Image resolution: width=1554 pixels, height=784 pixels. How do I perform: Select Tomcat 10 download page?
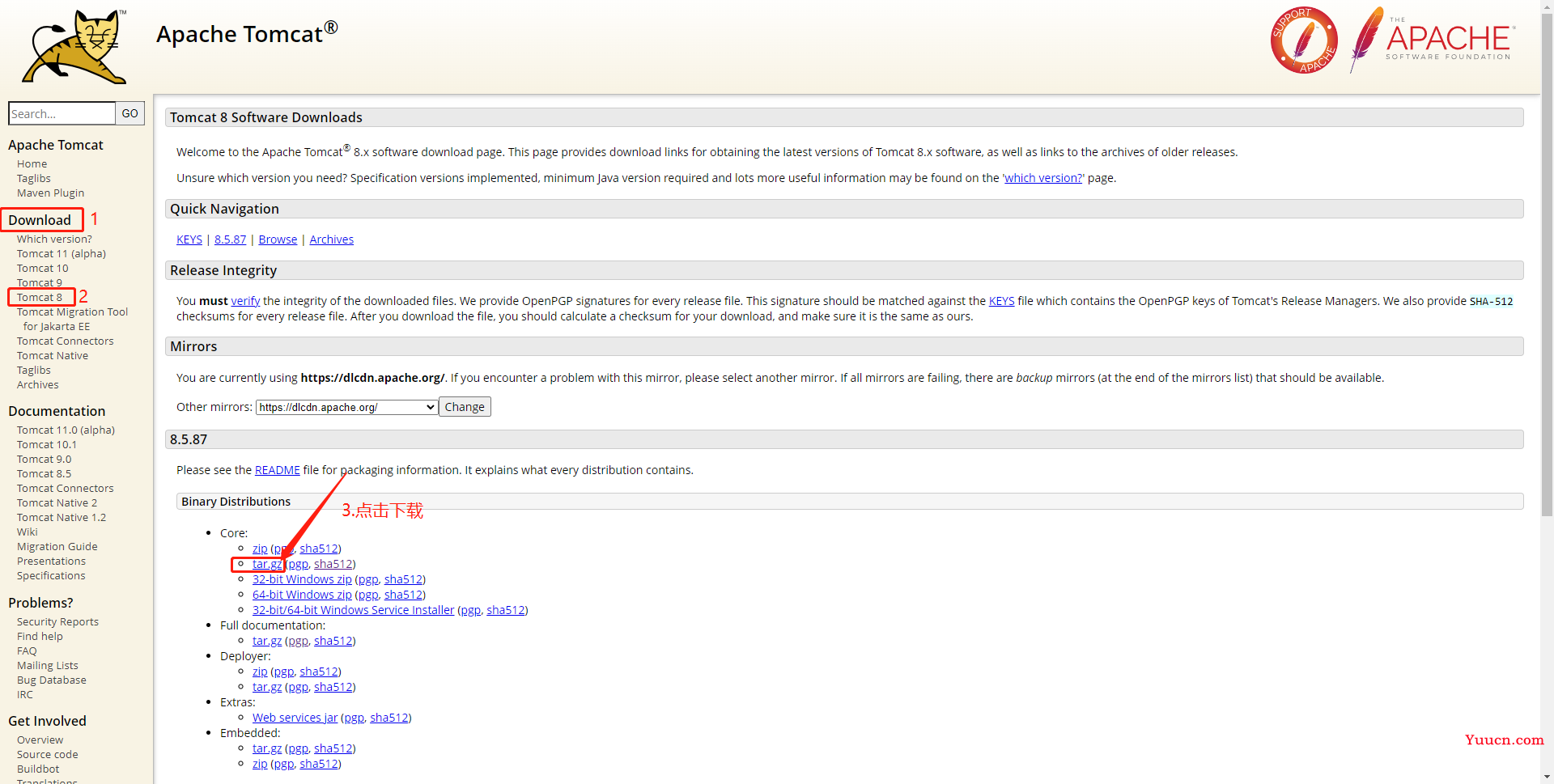coord(43,268)
